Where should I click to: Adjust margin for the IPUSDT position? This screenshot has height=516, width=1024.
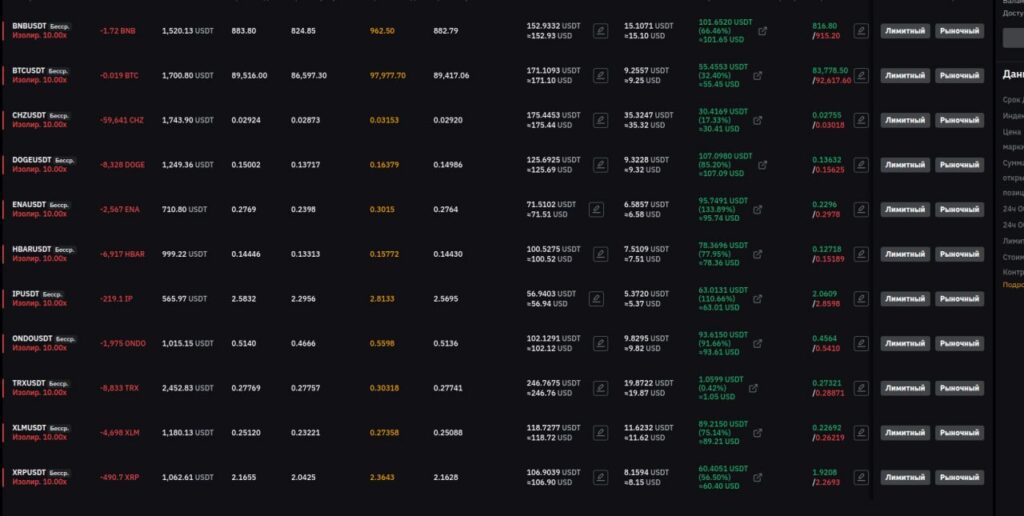click(x=596, y=298)
